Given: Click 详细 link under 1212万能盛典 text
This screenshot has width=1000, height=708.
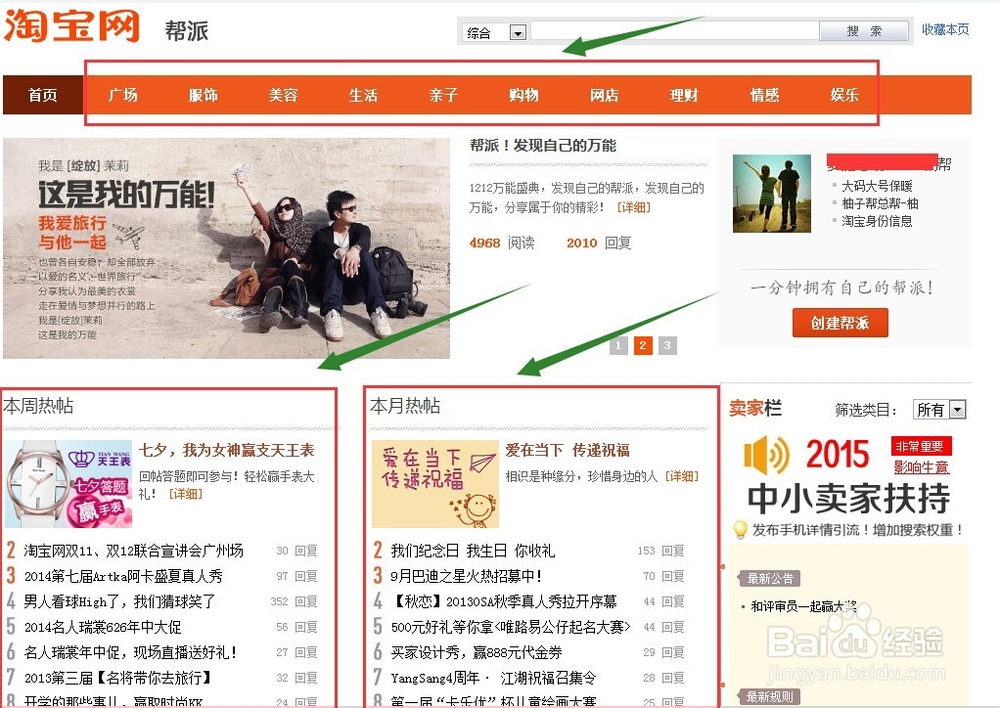Looking at the screenshot, I should [x=633, y=207].
